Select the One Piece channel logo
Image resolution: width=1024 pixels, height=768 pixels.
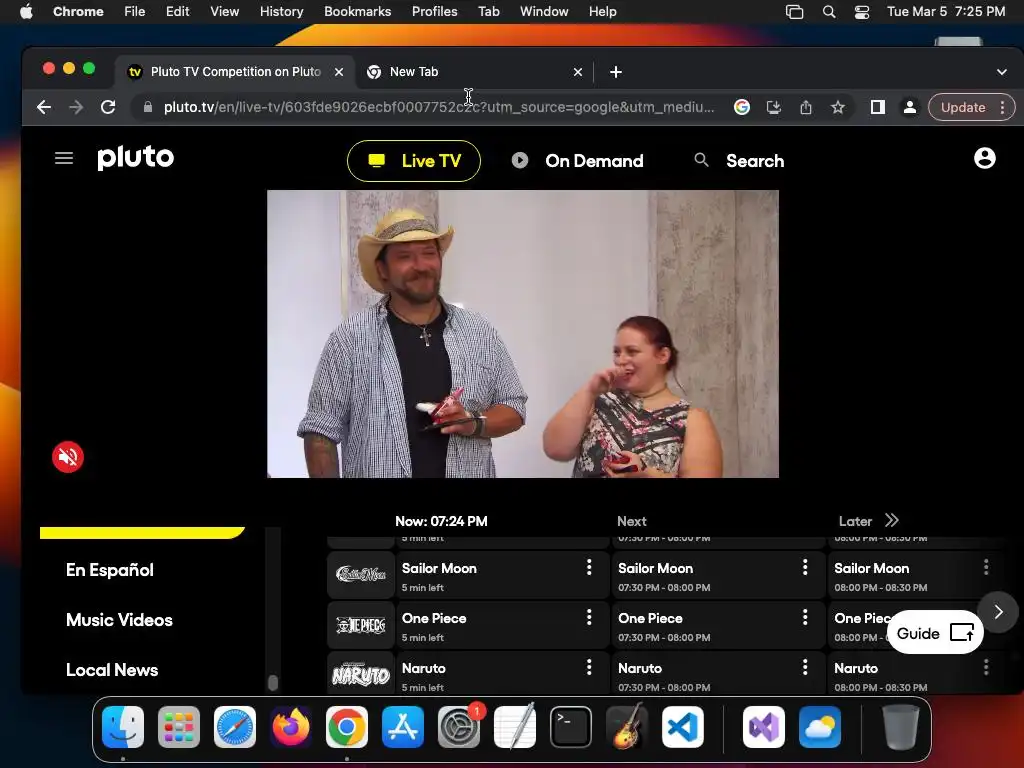pyautogui.click(x=360, y=625)
